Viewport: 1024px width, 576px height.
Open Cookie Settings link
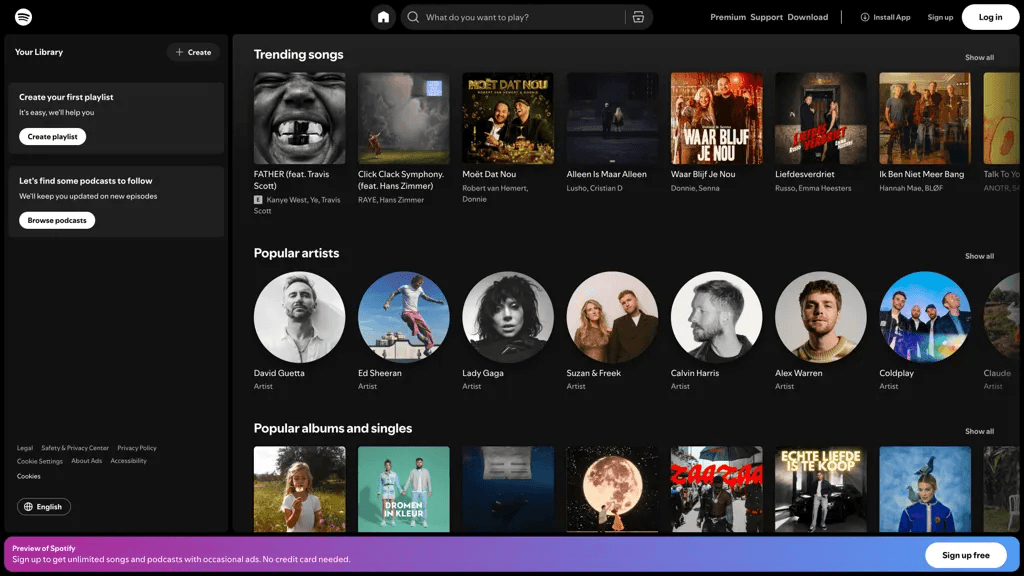(x=40, y=461)
